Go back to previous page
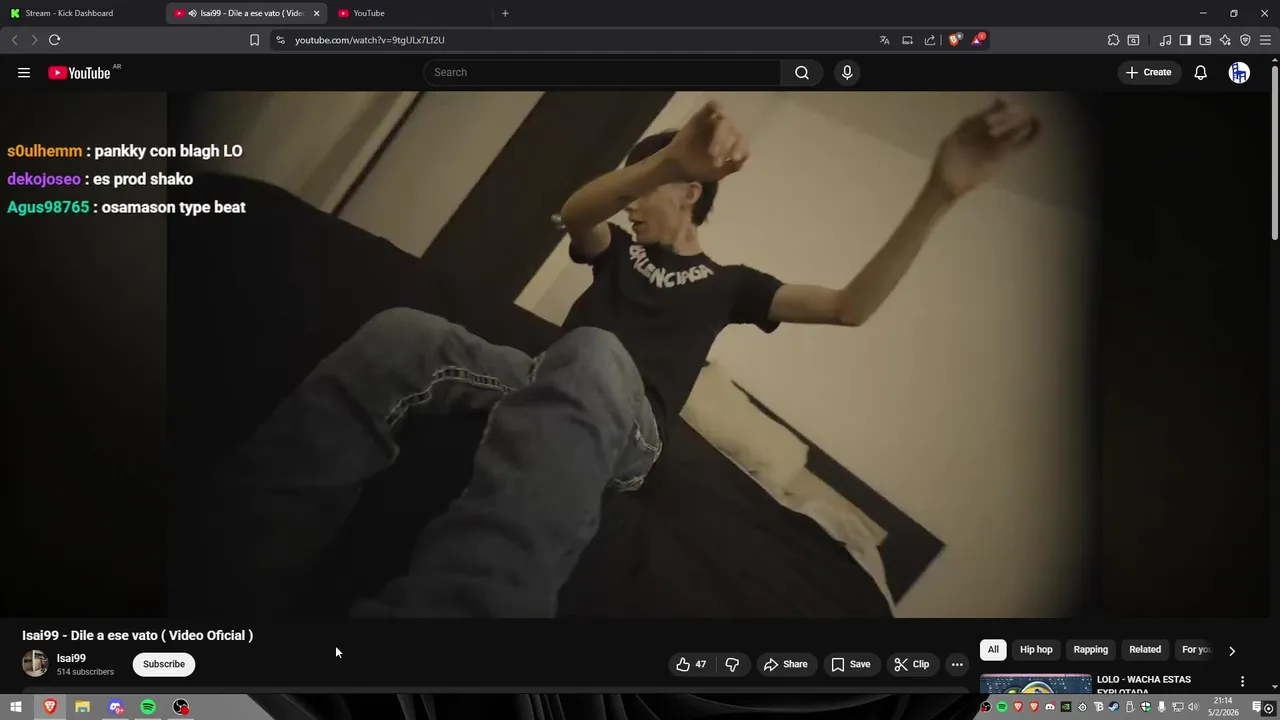 click(14, 40)
